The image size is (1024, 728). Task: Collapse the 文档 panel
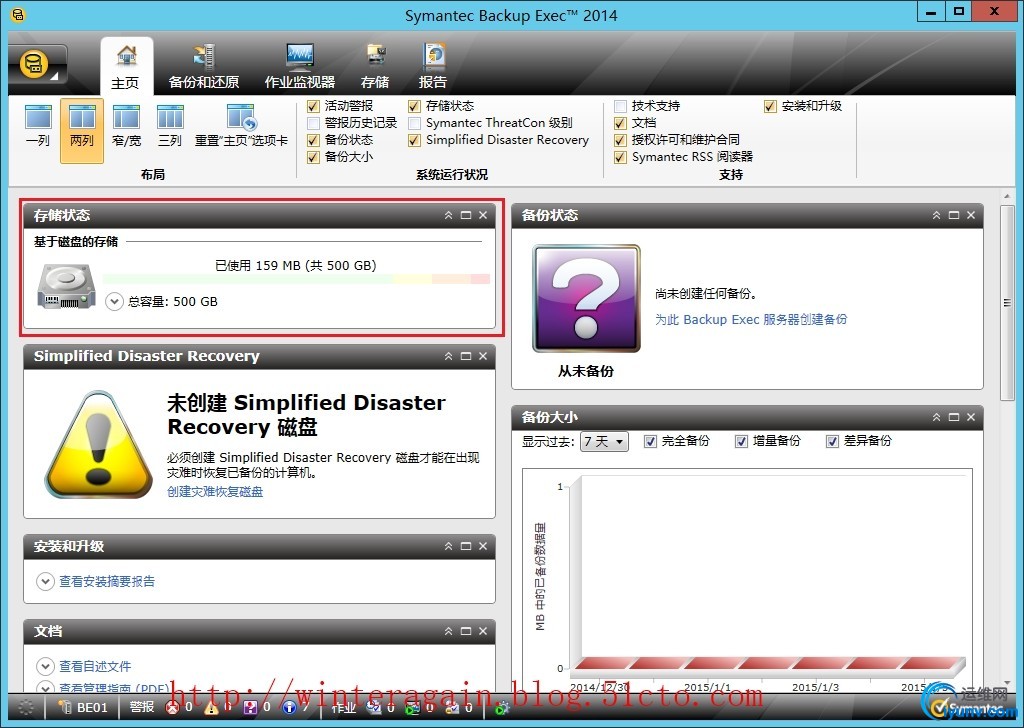[x=449, y=631]
